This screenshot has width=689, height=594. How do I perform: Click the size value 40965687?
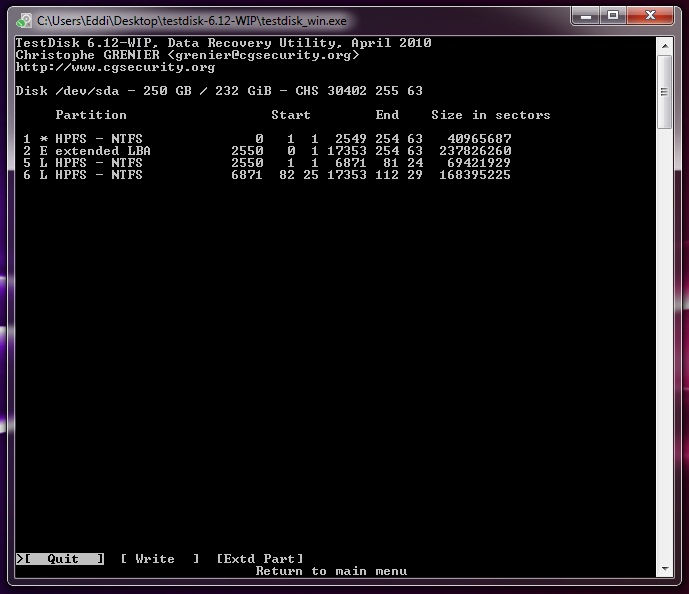pyautogui.click(x=479, y=139)
